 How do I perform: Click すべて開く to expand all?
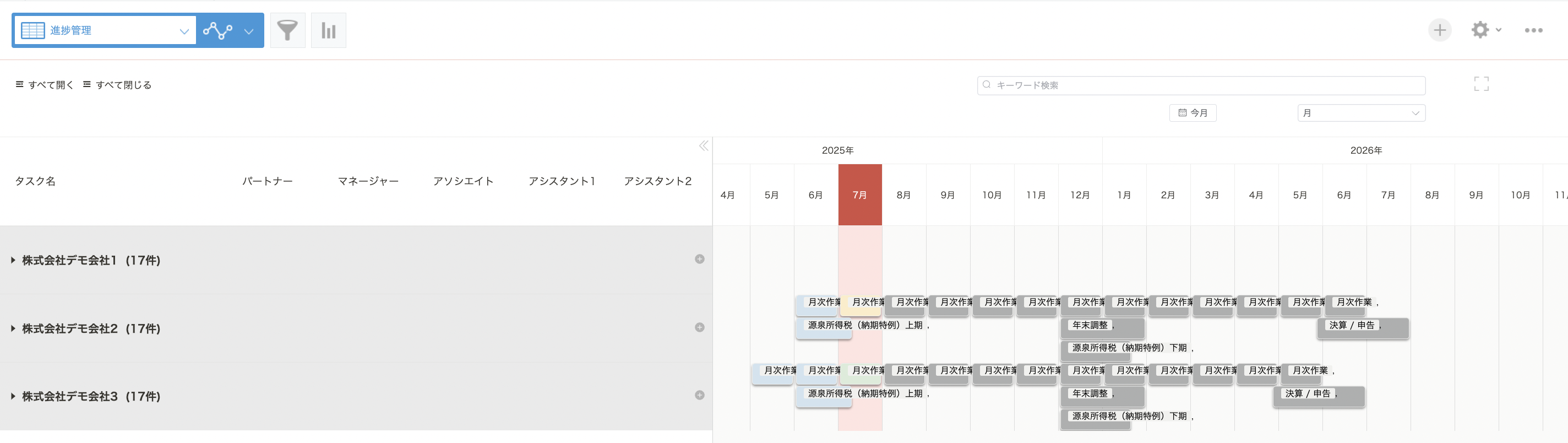coord(45,85)
